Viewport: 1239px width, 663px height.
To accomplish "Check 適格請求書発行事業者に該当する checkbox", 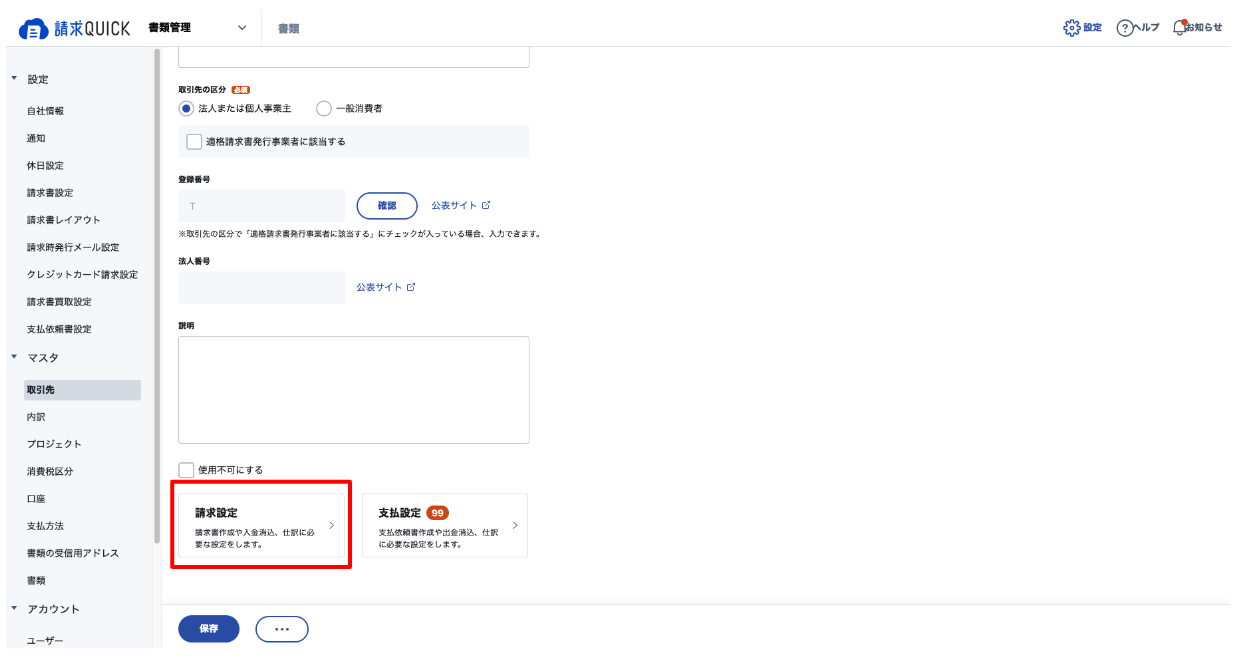I will point(194,142).
